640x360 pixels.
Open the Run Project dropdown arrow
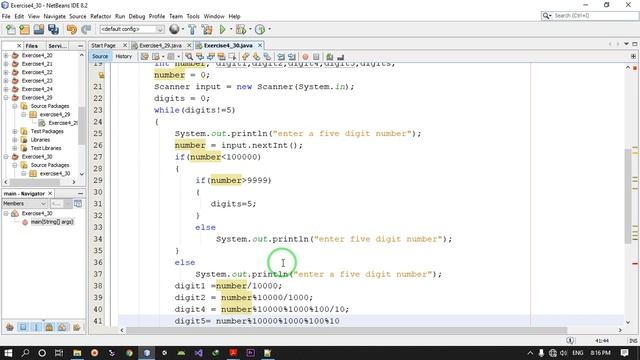click(231, 29)
